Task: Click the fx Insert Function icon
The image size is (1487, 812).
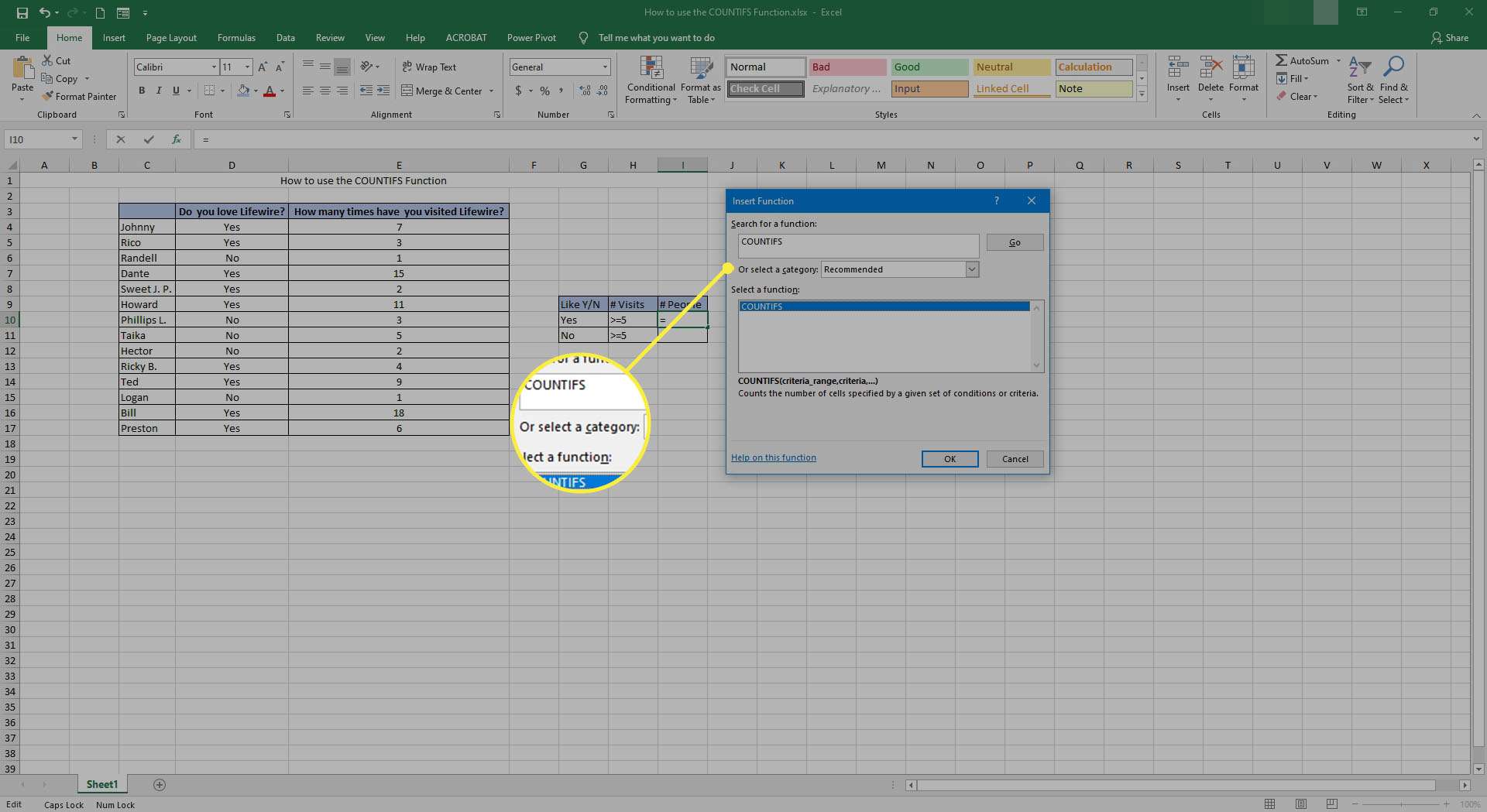Action: coord(177,139)
